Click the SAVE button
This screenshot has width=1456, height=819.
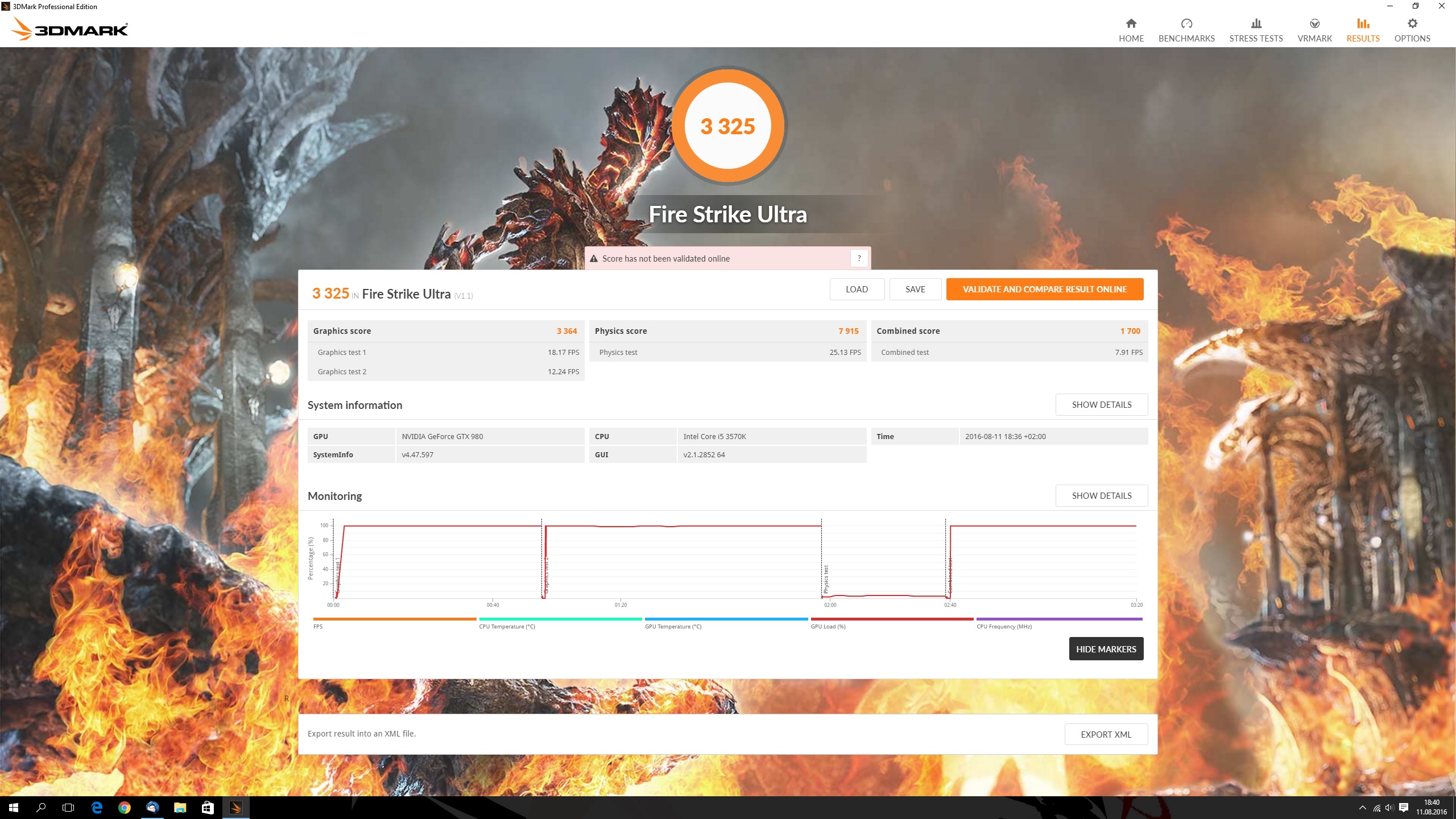(x=915, y=289)
